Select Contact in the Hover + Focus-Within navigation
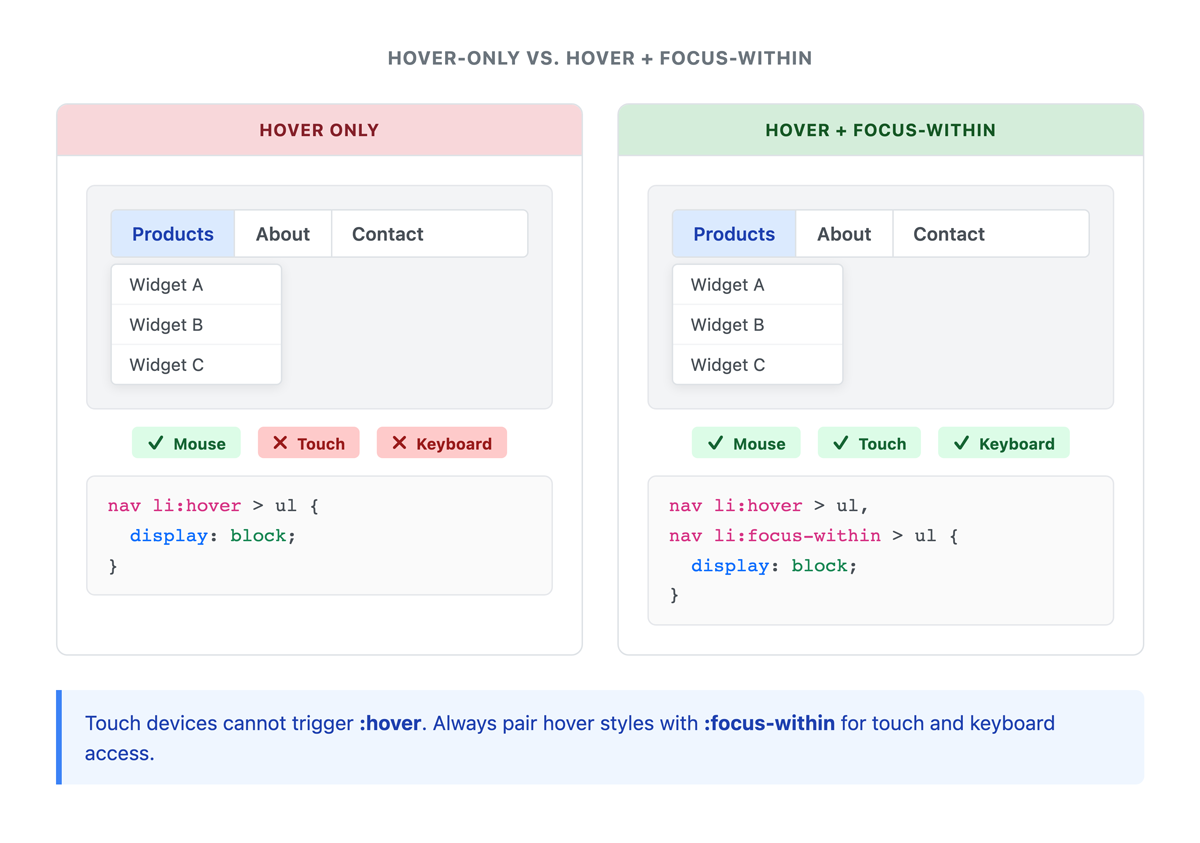Screen dimensions: 1200x843 [x=949, y=234]
